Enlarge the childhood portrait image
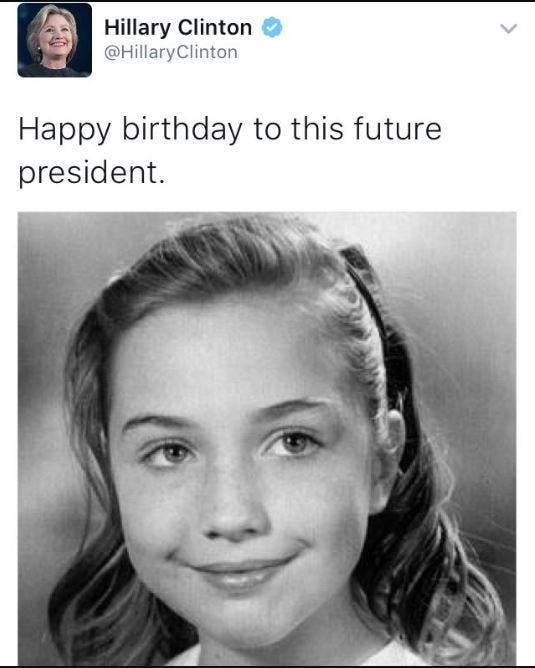The width and height of the screenshot is (535, 668). pos(267,439)
